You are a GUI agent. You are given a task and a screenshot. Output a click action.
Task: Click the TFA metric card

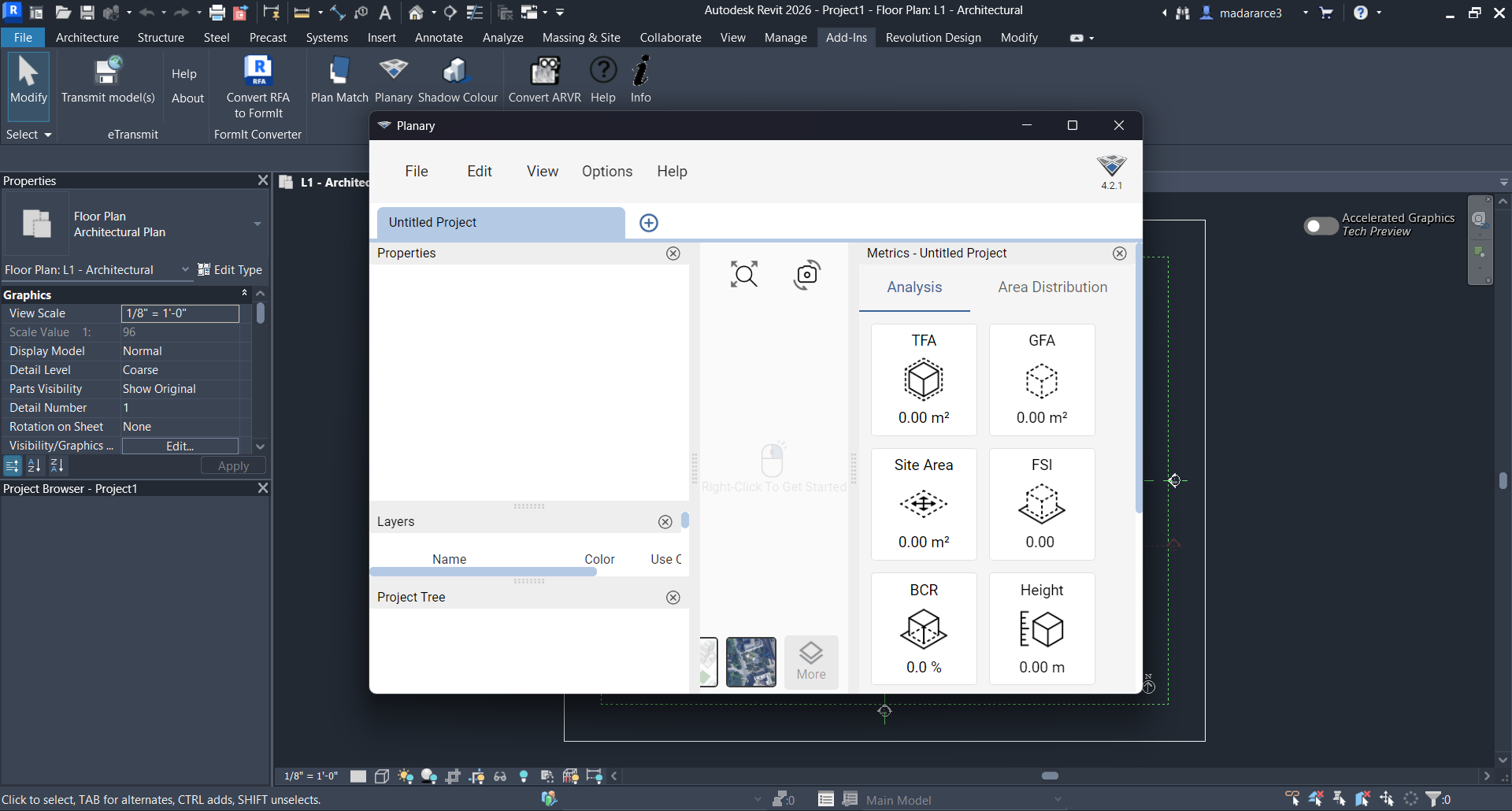pos(924,380)
